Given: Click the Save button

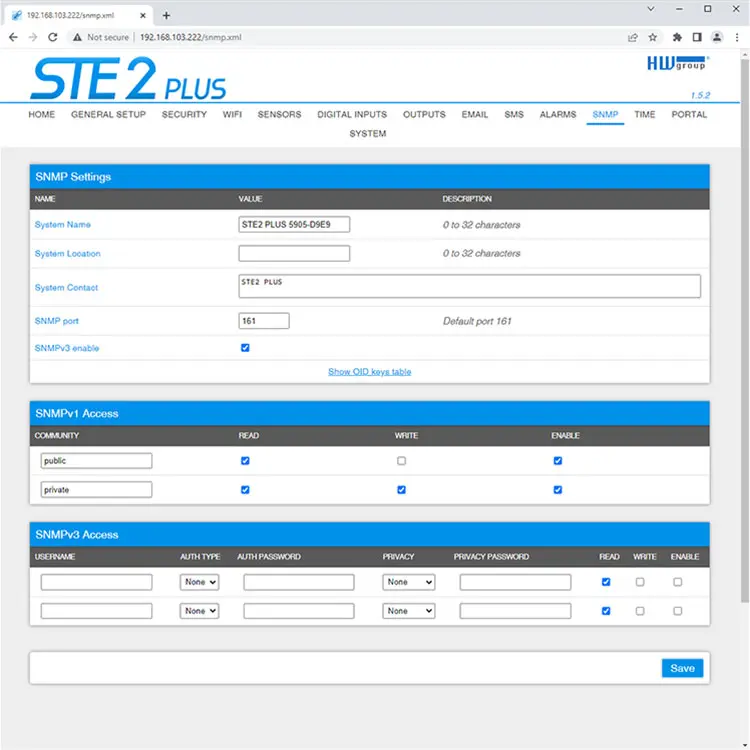Looking at the screenshot, I should click(682, 668).
